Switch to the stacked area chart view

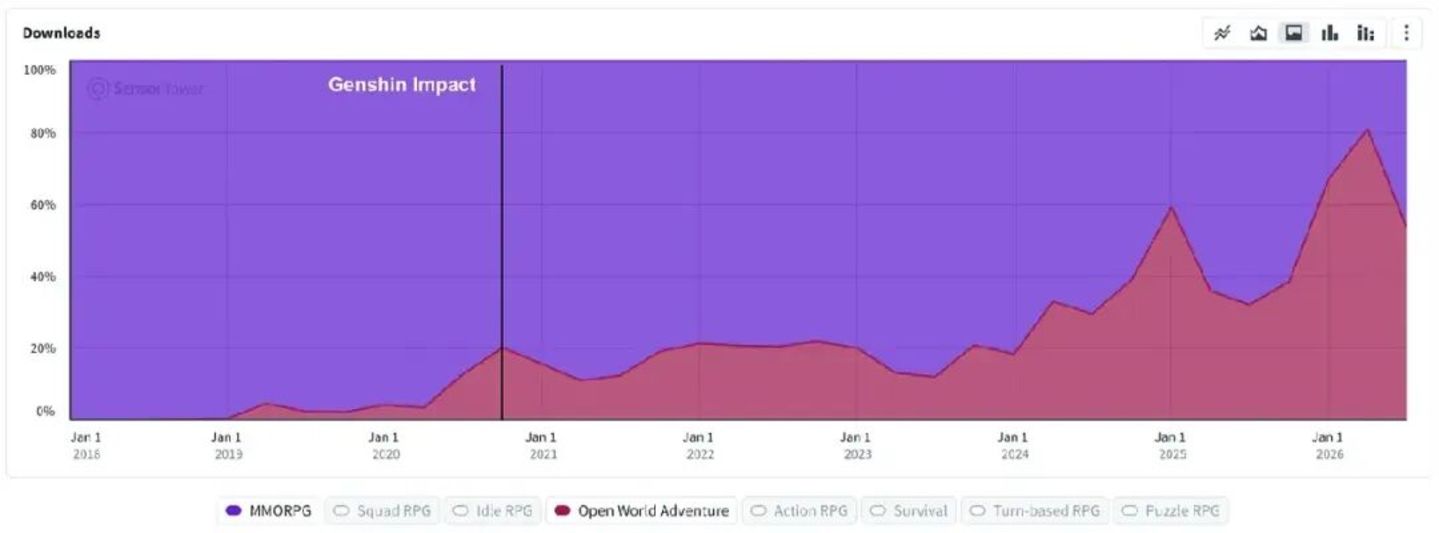[1258, 33]
